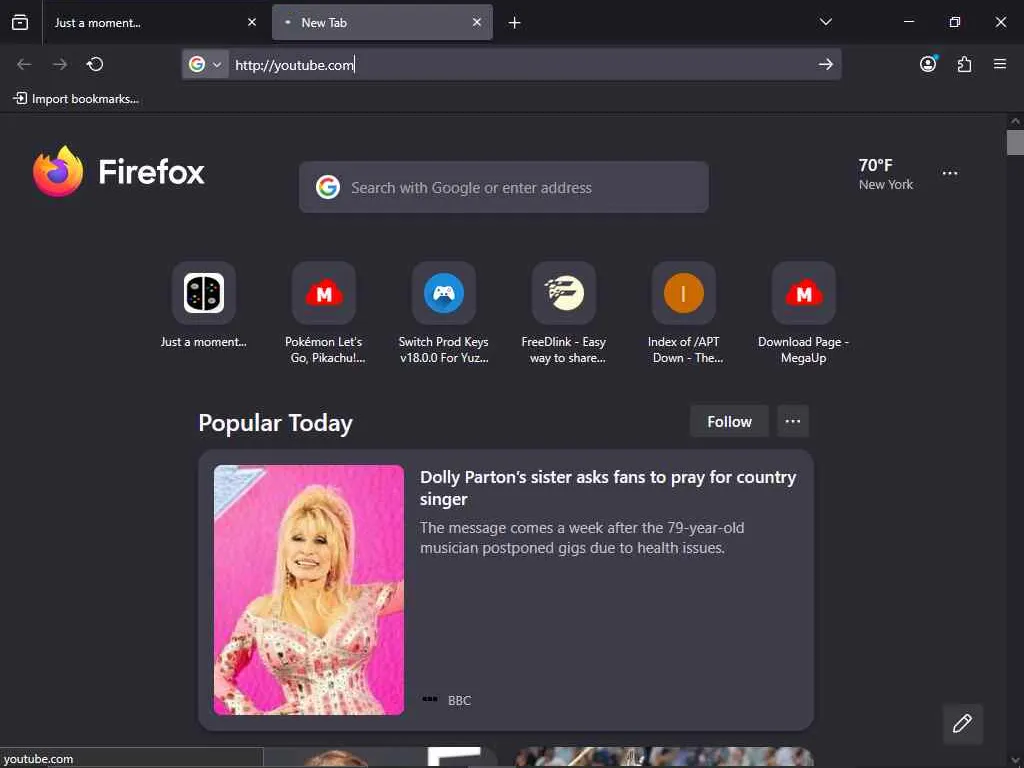Close the New Tab tab
Viewport: 1024px width, 768px height.
(477, 22)
